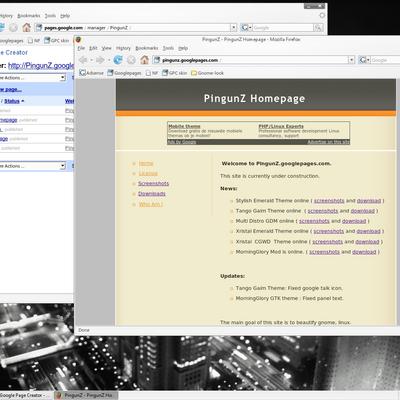Click Screenshots link in site navigation
This screenshot has width=400, height=400.
[x=154, y=184]
